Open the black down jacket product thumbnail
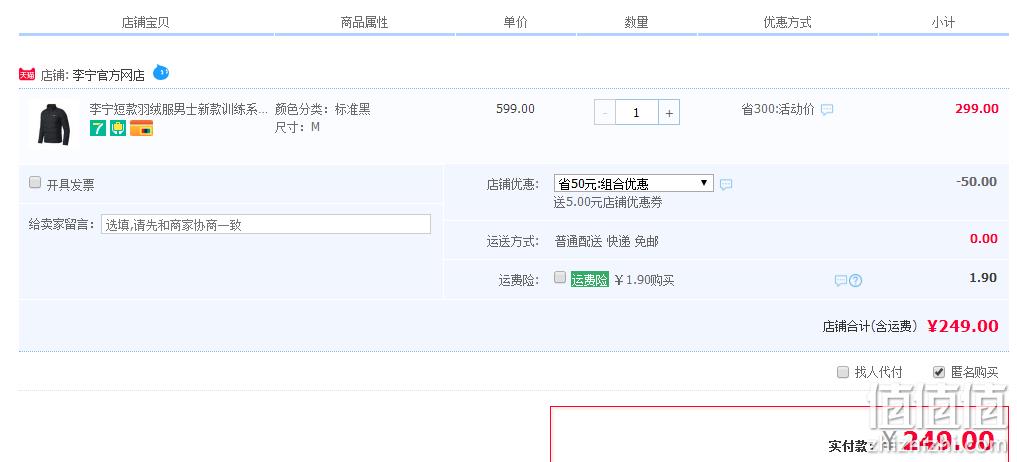 click(54, 125)
